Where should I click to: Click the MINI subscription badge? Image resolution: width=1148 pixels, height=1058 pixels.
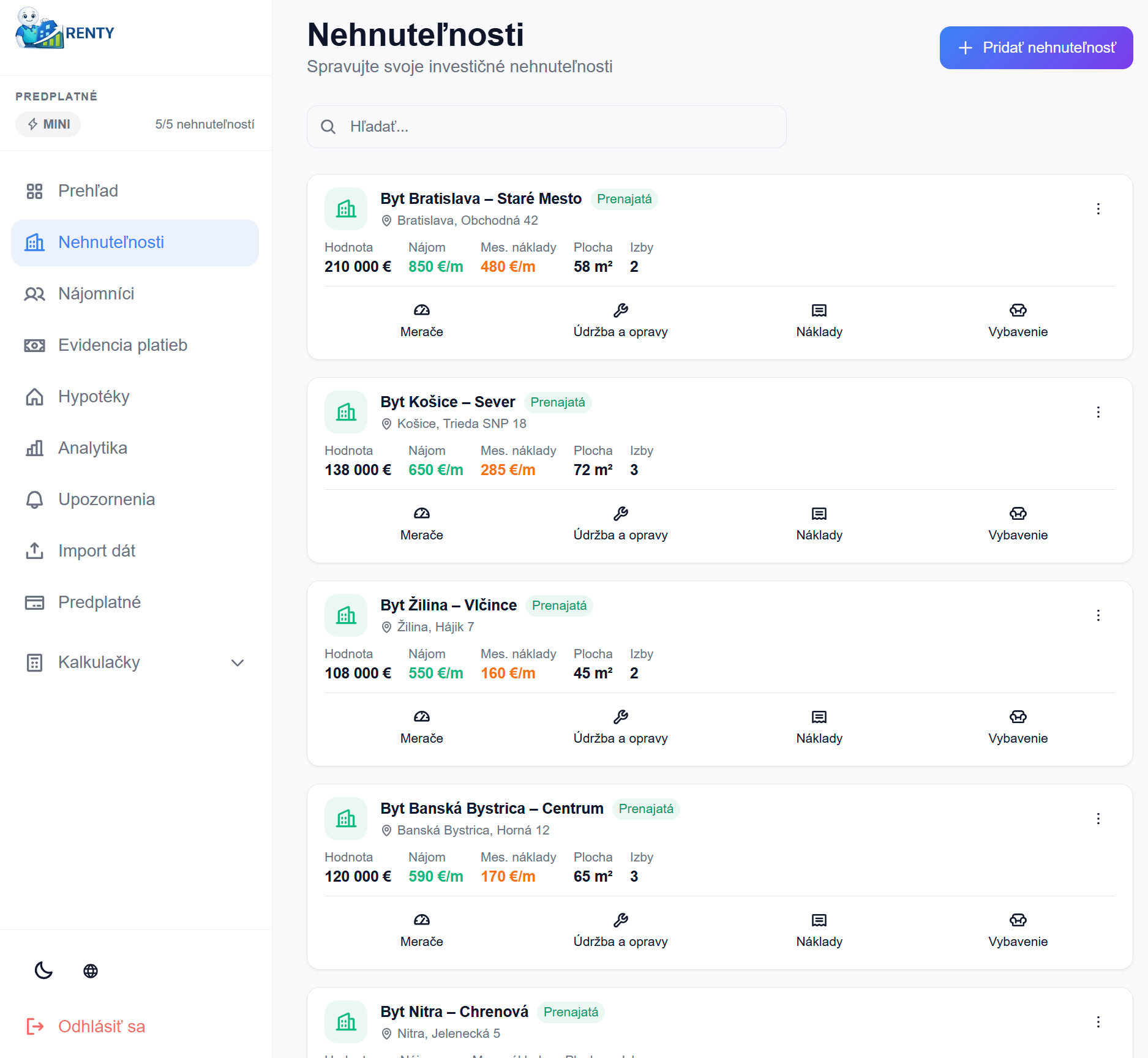48,124
